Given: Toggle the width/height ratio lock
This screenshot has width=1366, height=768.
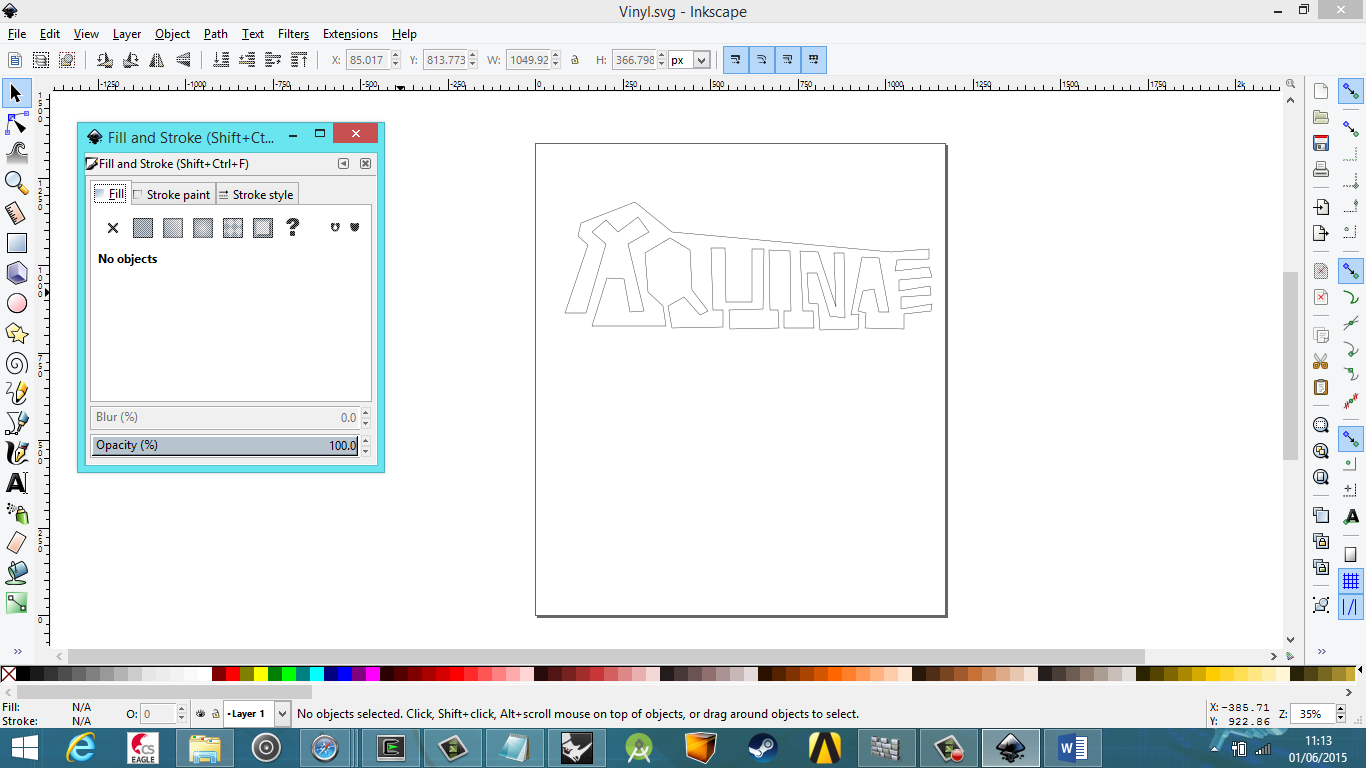Looking at the screenshot, I should click(x=575, y=60).
